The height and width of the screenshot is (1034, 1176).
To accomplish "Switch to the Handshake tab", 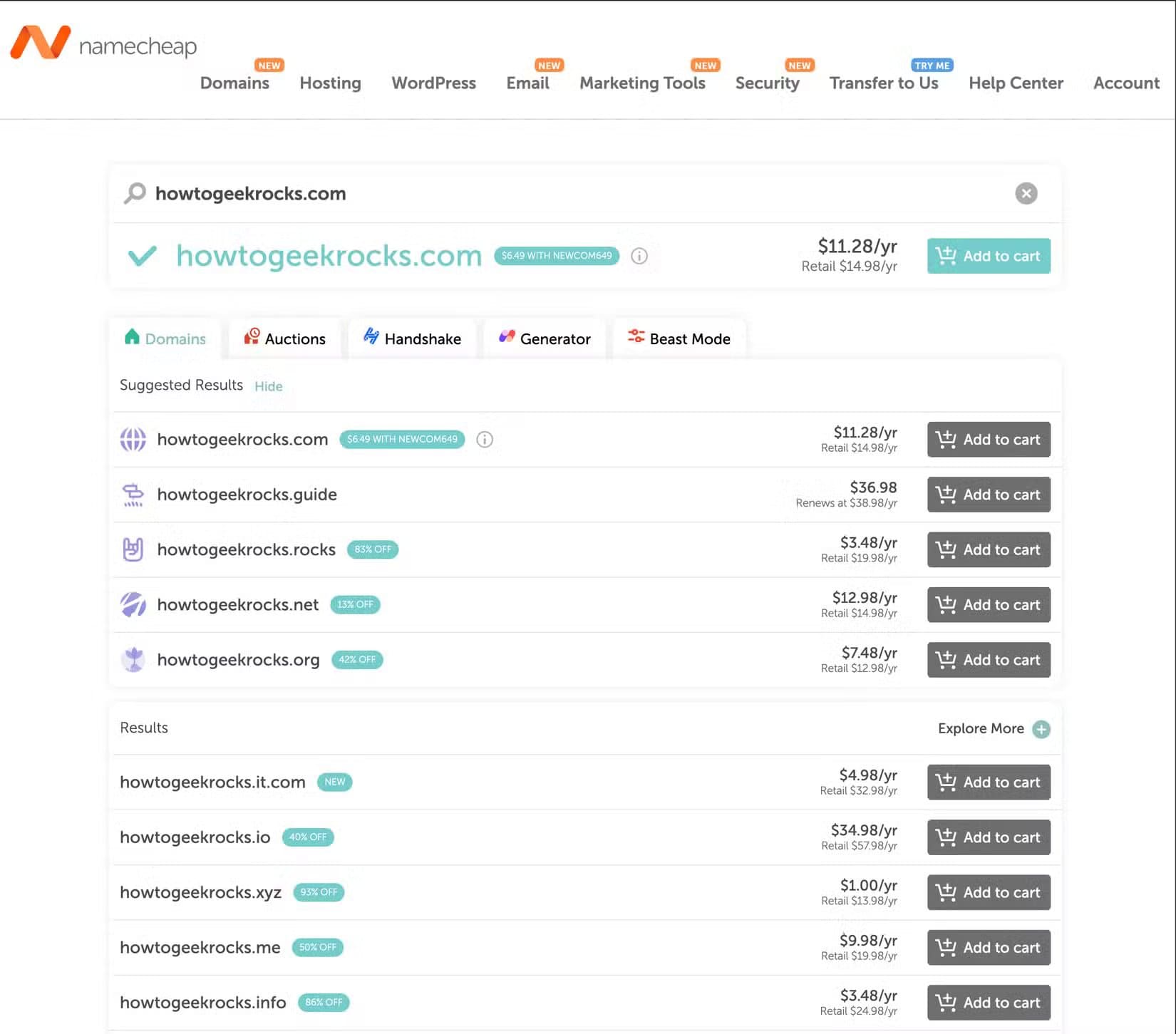I will [x=413, y=338].
